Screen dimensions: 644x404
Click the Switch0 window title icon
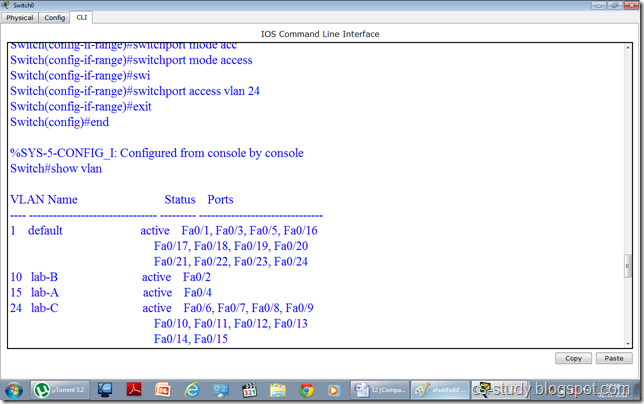(x=5, y=5)
